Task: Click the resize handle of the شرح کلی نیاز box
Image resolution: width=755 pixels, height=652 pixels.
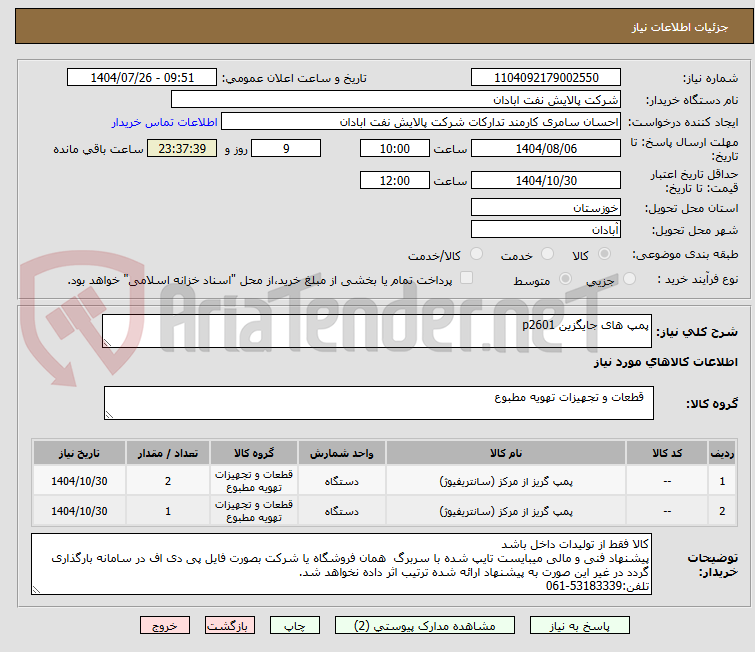Action: 107,342
